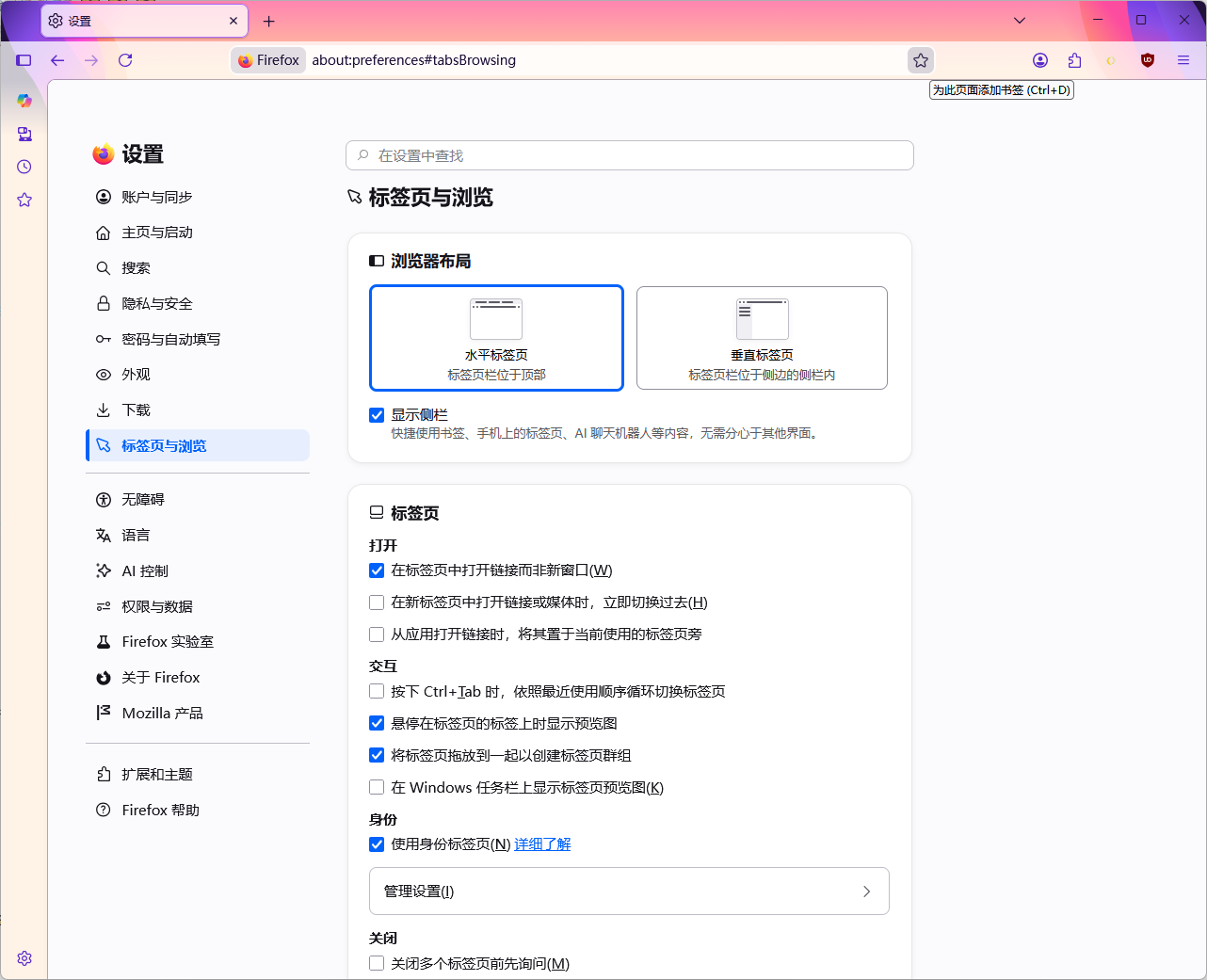Open the Firefox account icon
The image size is (1207, 980).
click(1040, 60)
